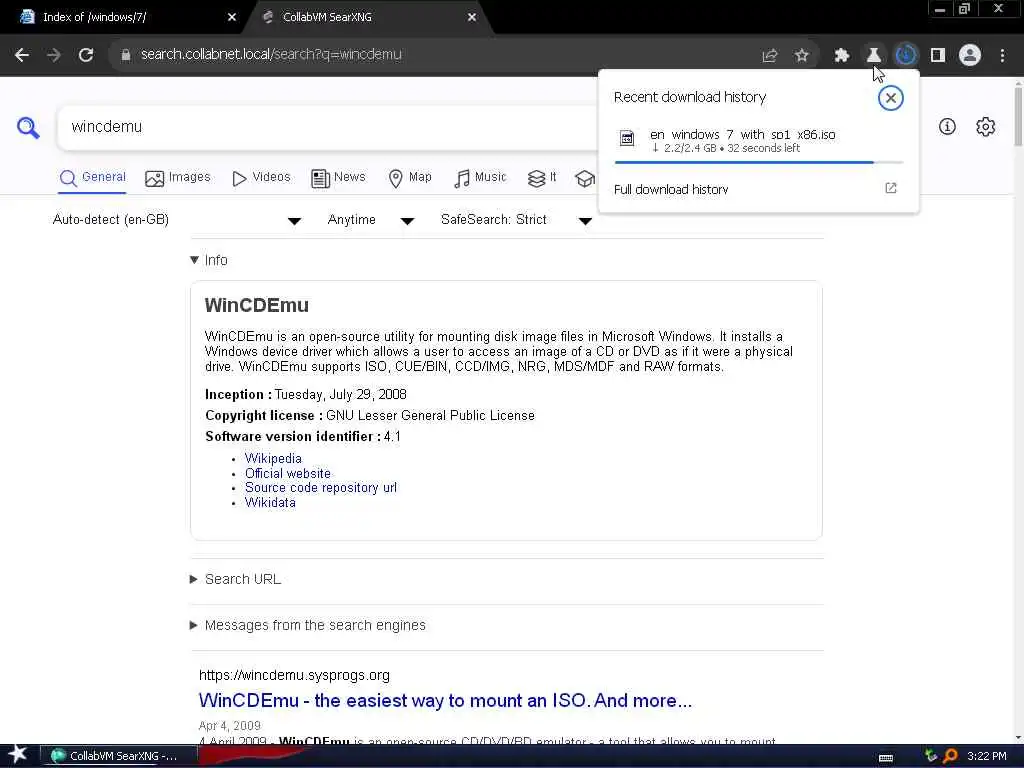Switch to Map search category
The image size is (1024, 768).
pos(410,178)
